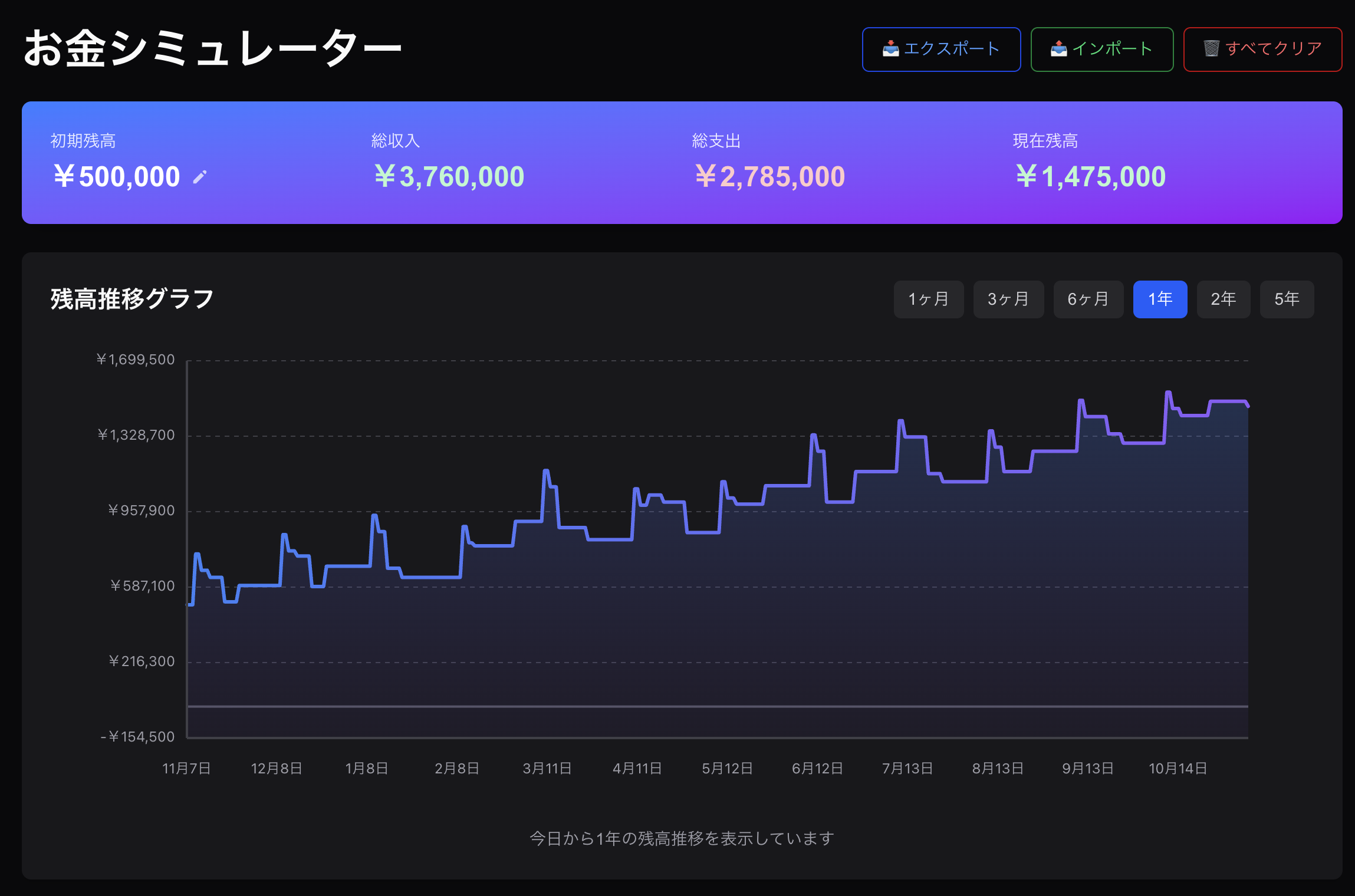This screenshot has height=896, width=1355.
Task: Click the ¥500,000 initial balance value
Action: pyautogui.click(x=117, y=177)
